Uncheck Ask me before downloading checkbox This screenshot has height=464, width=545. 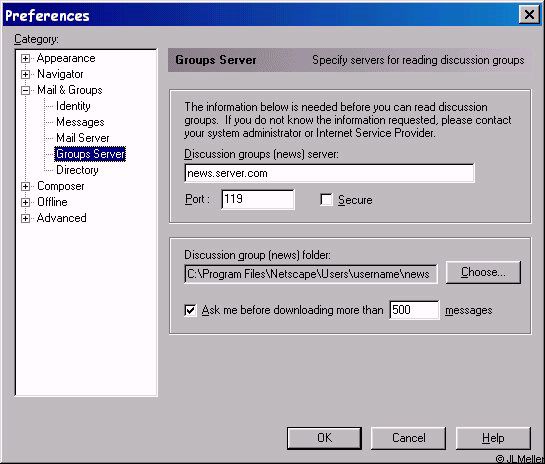(x=190, y=310)
